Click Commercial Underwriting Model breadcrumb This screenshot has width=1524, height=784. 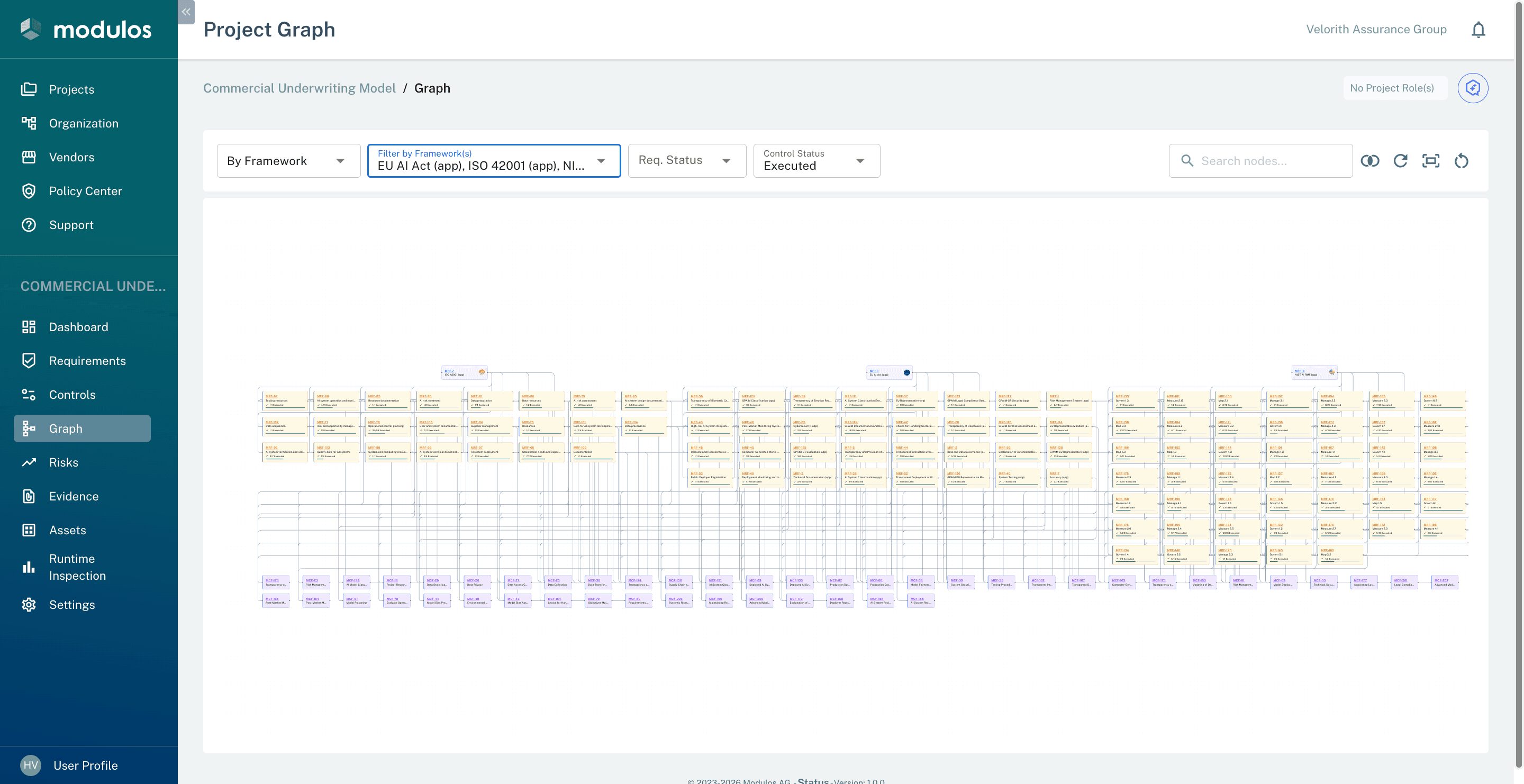(x=299, y=88)
